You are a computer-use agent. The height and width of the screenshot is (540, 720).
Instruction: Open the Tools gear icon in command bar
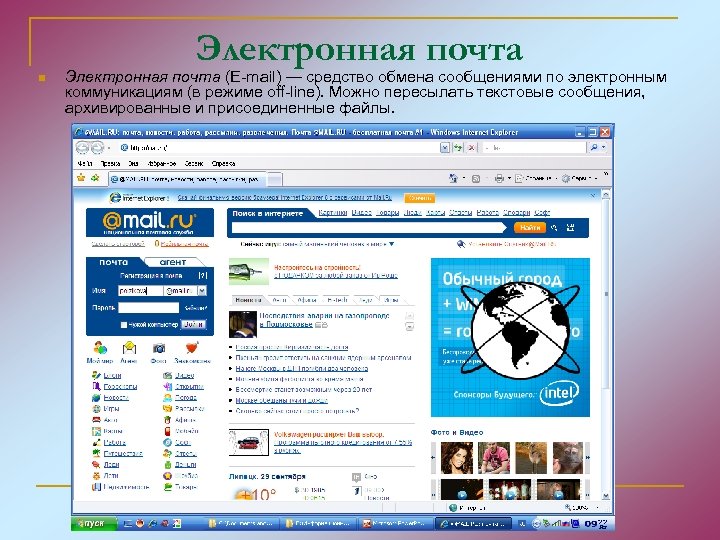point(566,178)
